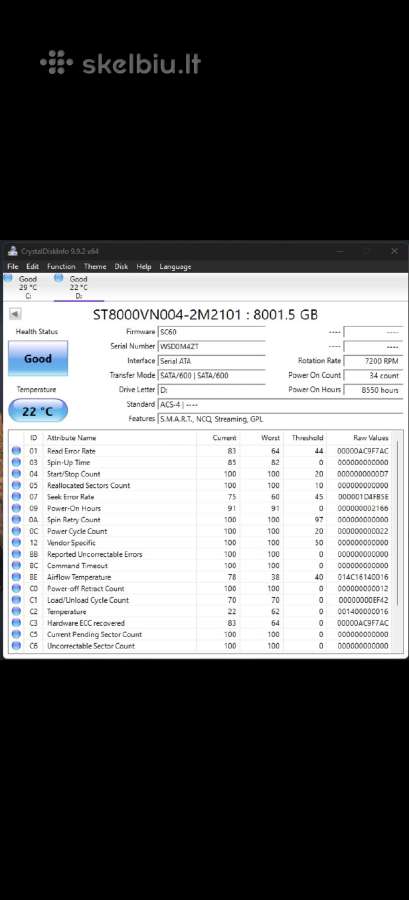
Task: Click the CrystalDiskInfo title bar icon
Action: 13,251
